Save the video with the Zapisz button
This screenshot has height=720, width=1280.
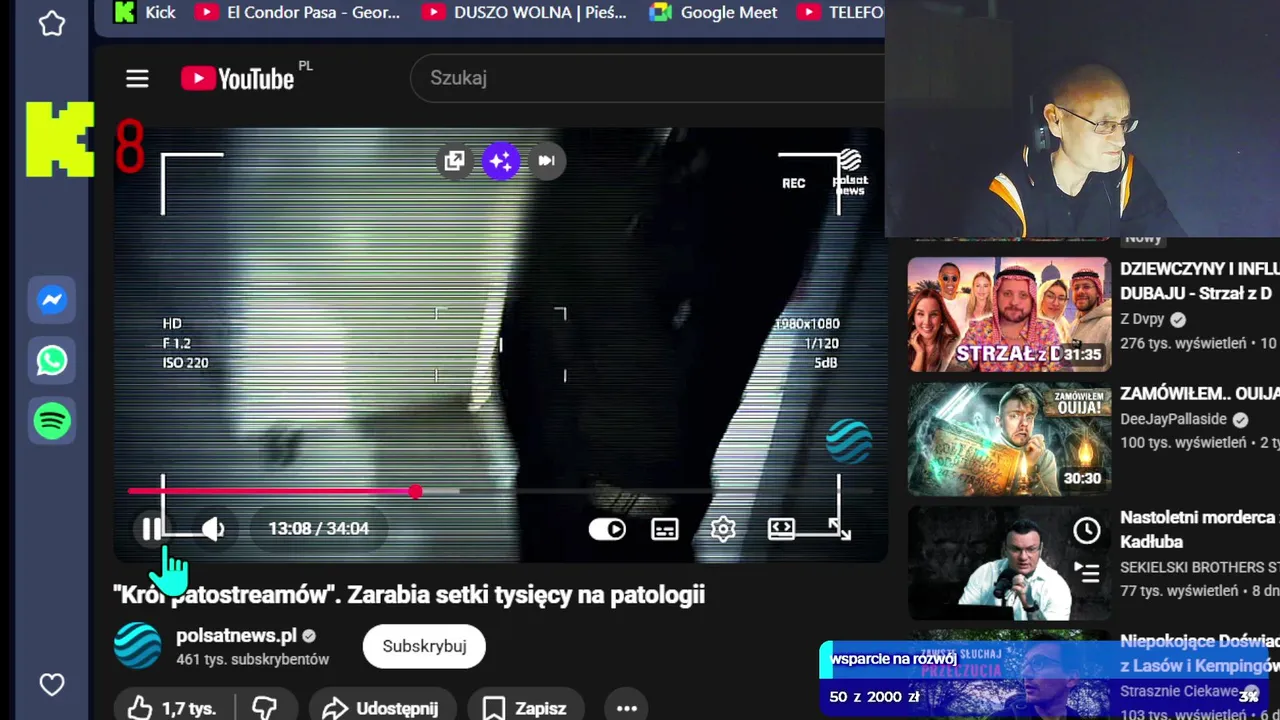click(526, 708)
